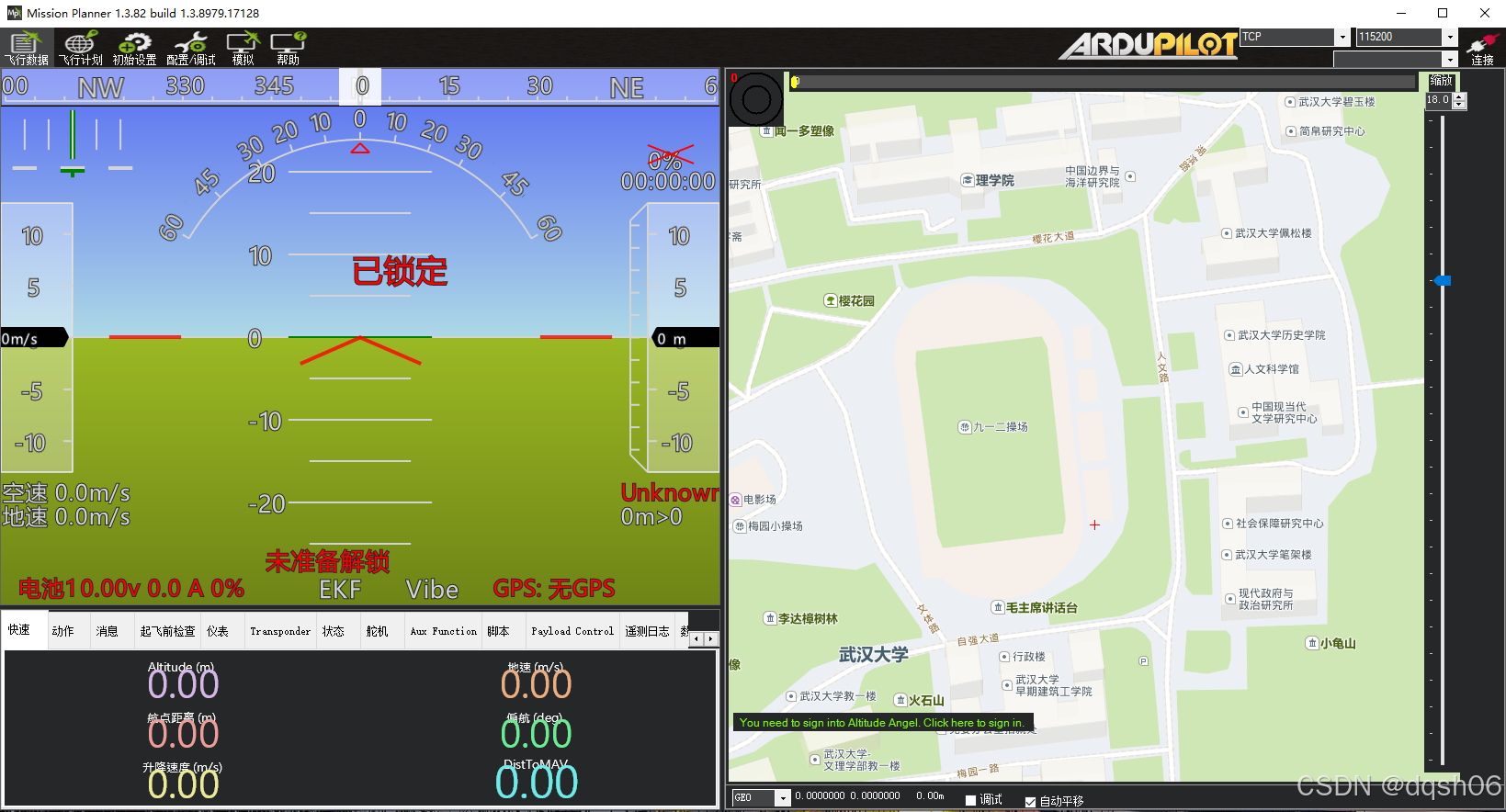
Task: Switch to the Transponder tab
Action: tap(280, 631)
